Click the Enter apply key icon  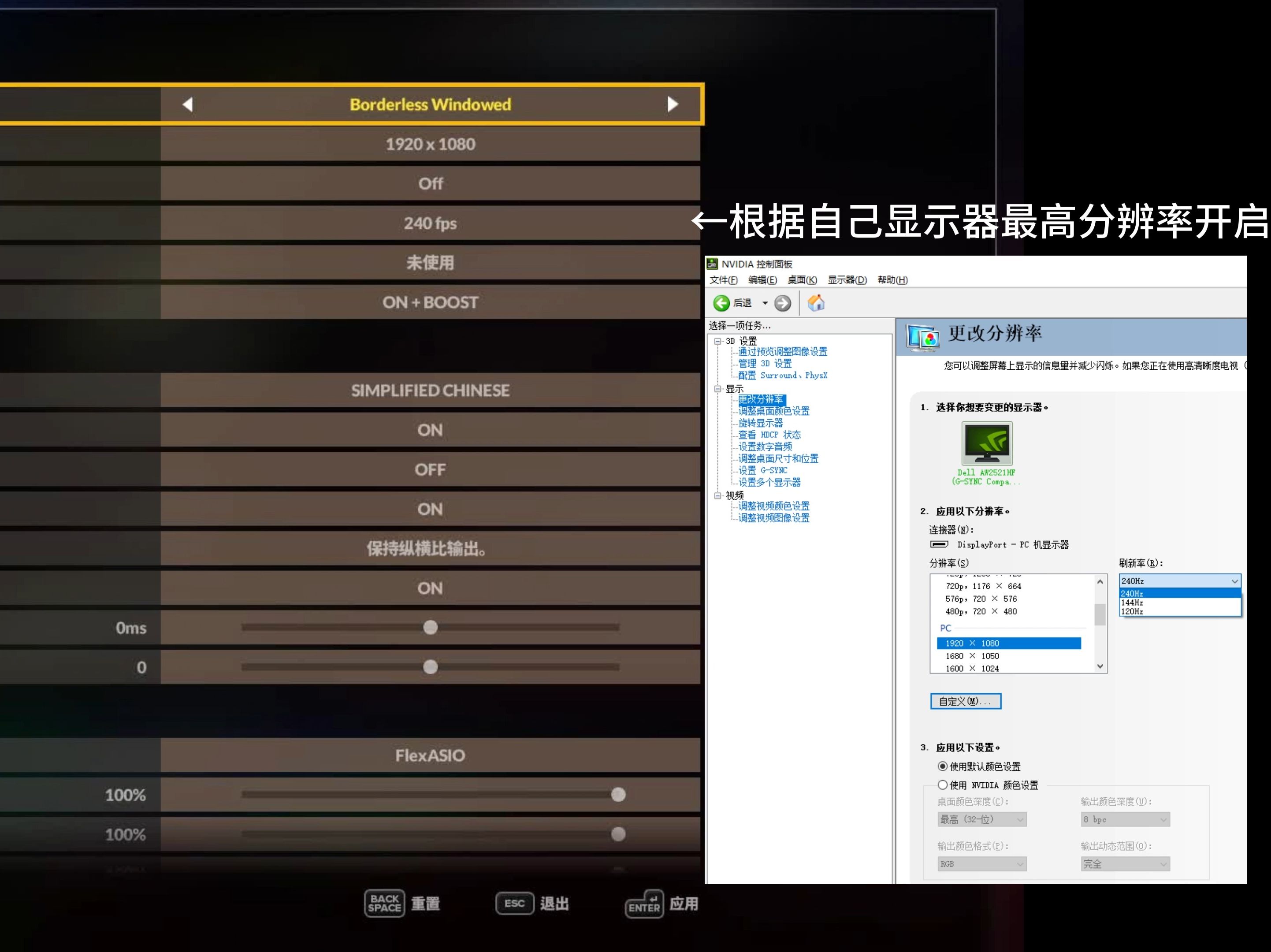tap(644, 904)
